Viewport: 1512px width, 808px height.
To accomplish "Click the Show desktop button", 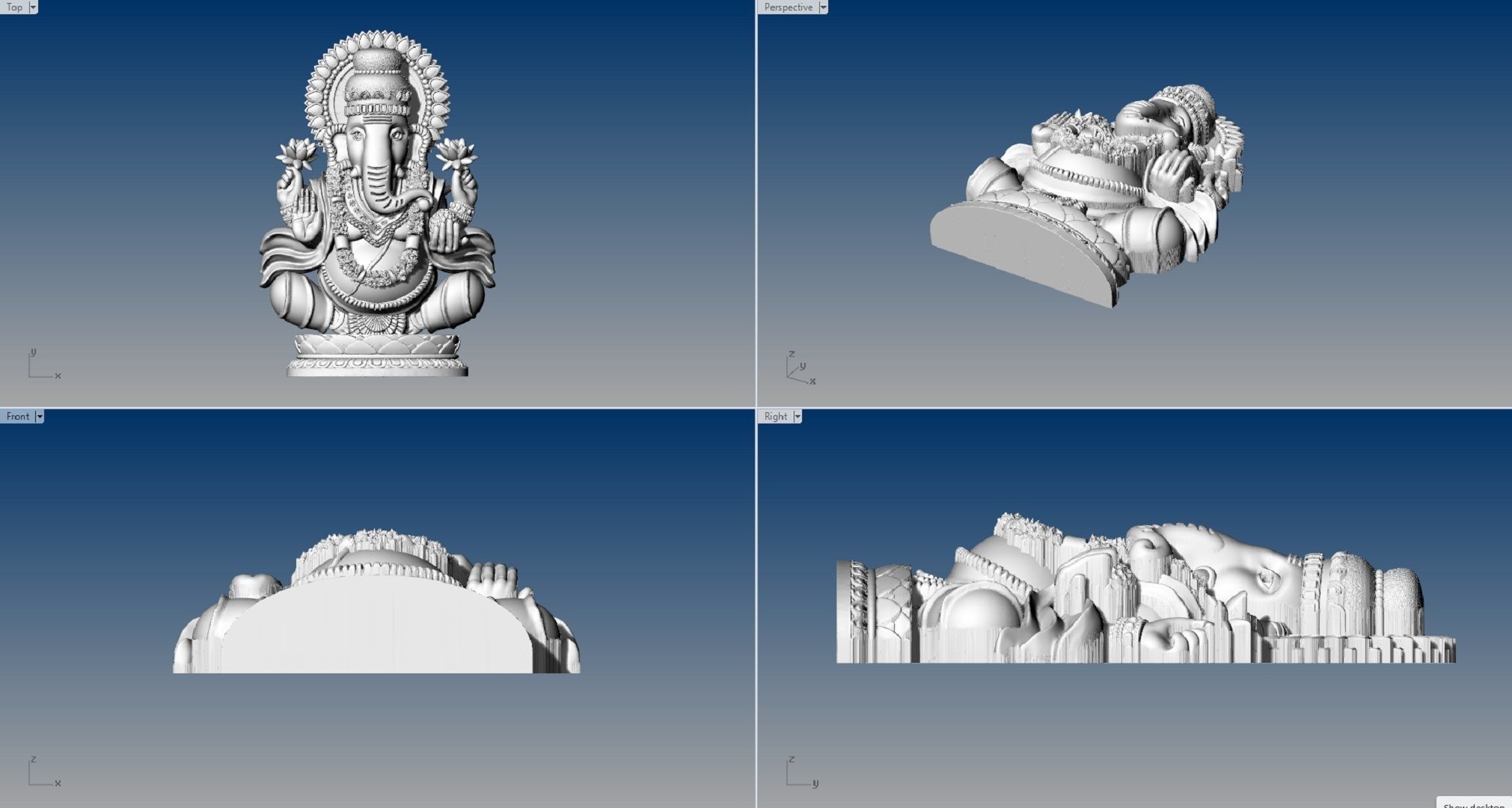I will pos(1474,803).
